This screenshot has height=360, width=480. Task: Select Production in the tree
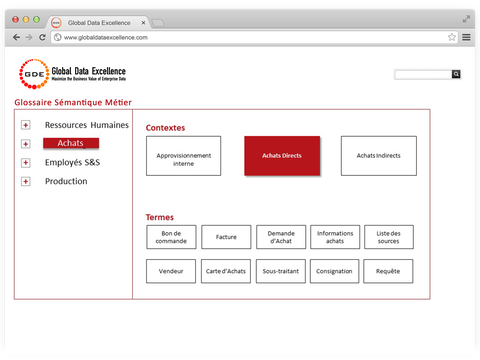pyautogui.click(x=66, y=181)
